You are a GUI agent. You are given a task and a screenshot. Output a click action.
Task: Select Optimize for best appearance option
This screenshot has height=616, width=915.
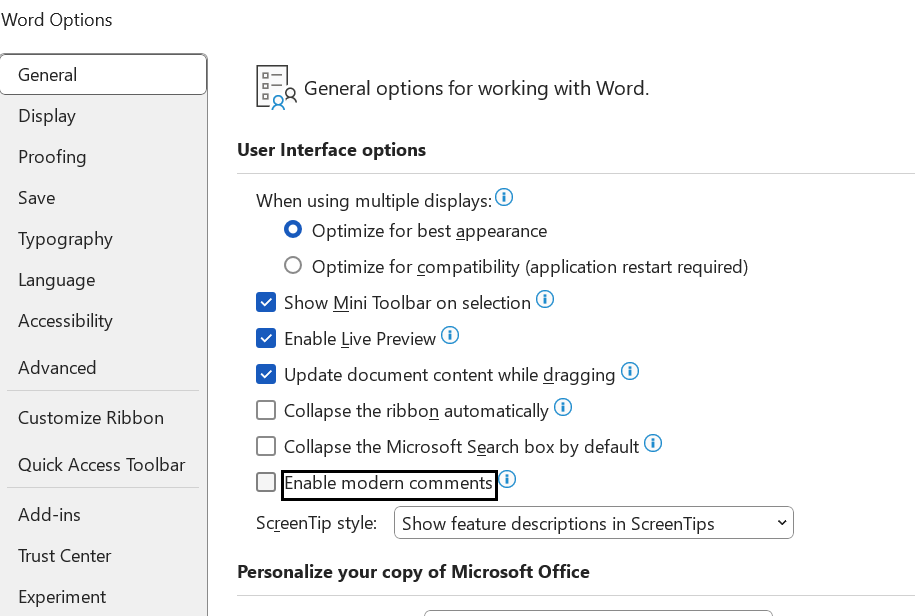(x=293, y=230)
